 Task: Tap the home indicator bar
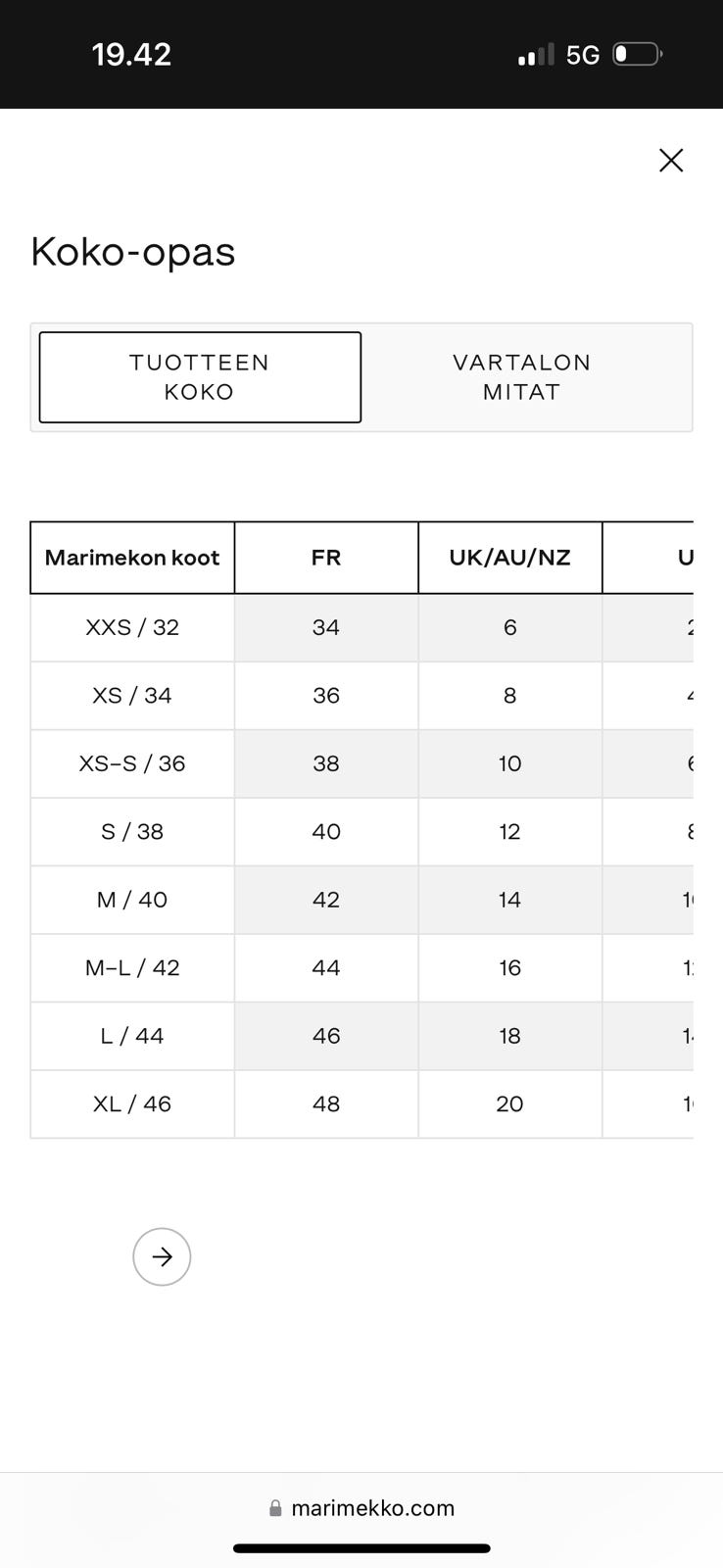tap(361, 1548)
